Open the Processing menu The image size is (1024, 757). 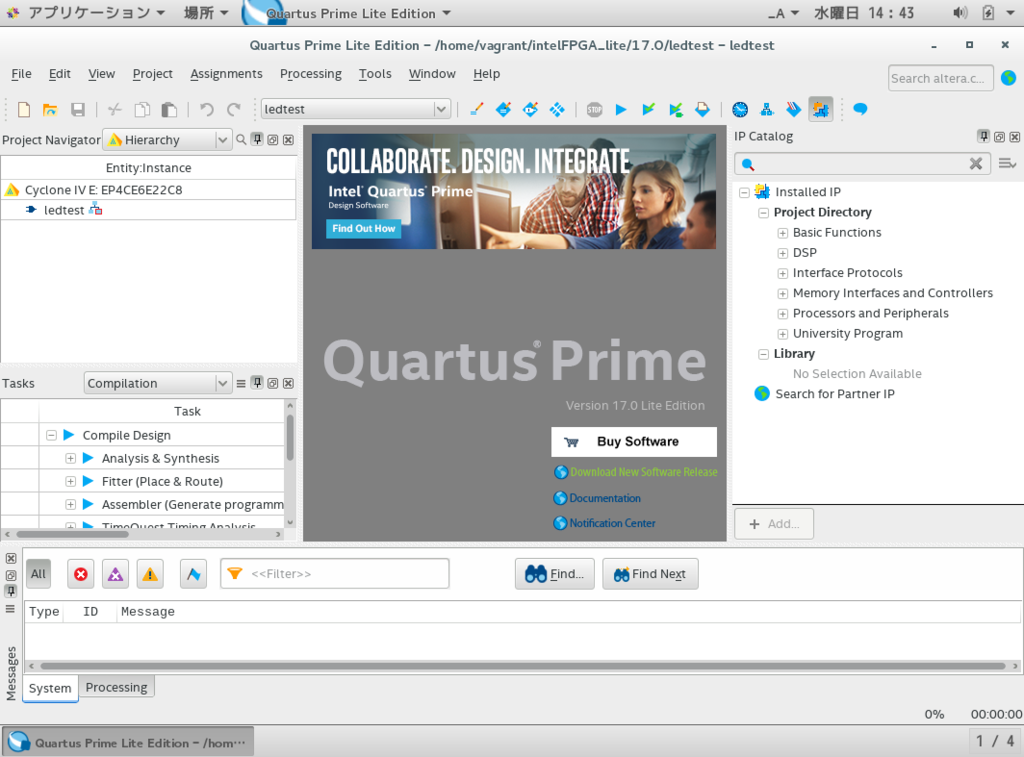(311, 74)
